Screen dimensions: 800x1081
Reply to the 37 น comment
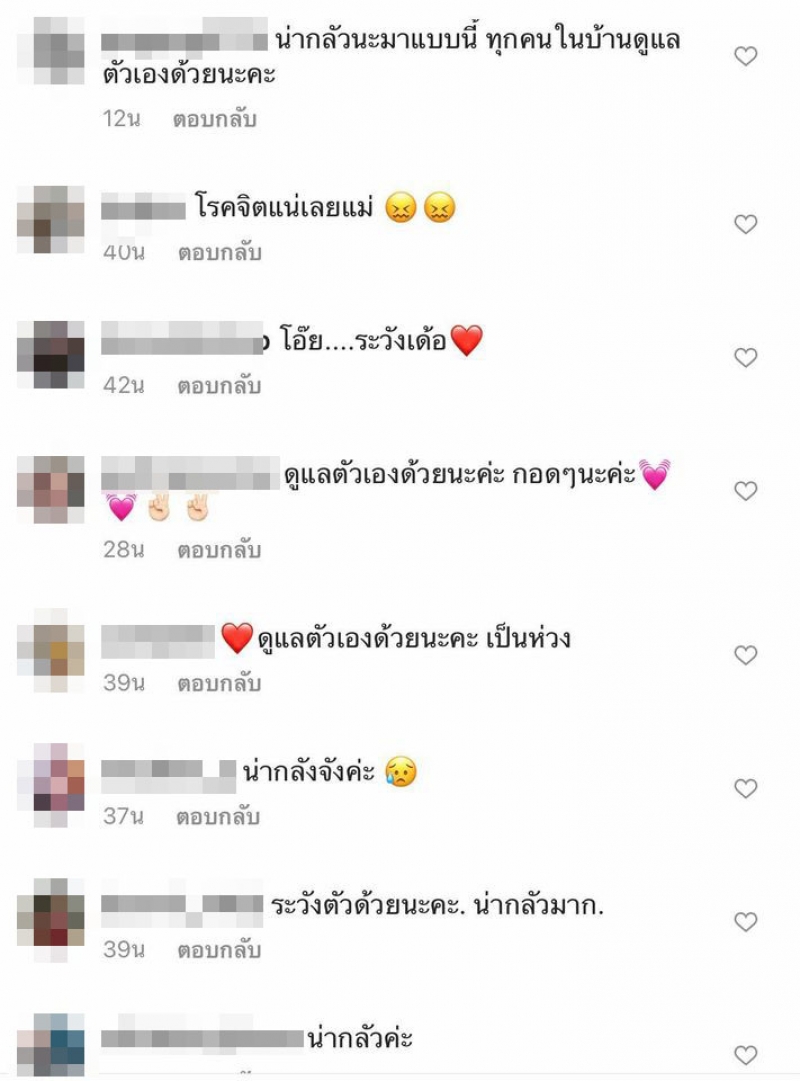[218, 817]
